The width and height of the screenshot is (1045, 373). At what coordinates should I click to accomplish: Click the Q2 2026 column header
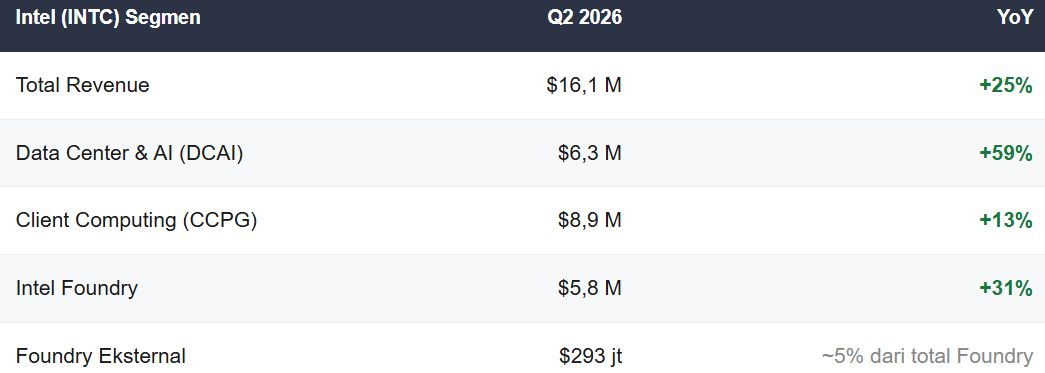pyautogui.click(x=584, y=17)
